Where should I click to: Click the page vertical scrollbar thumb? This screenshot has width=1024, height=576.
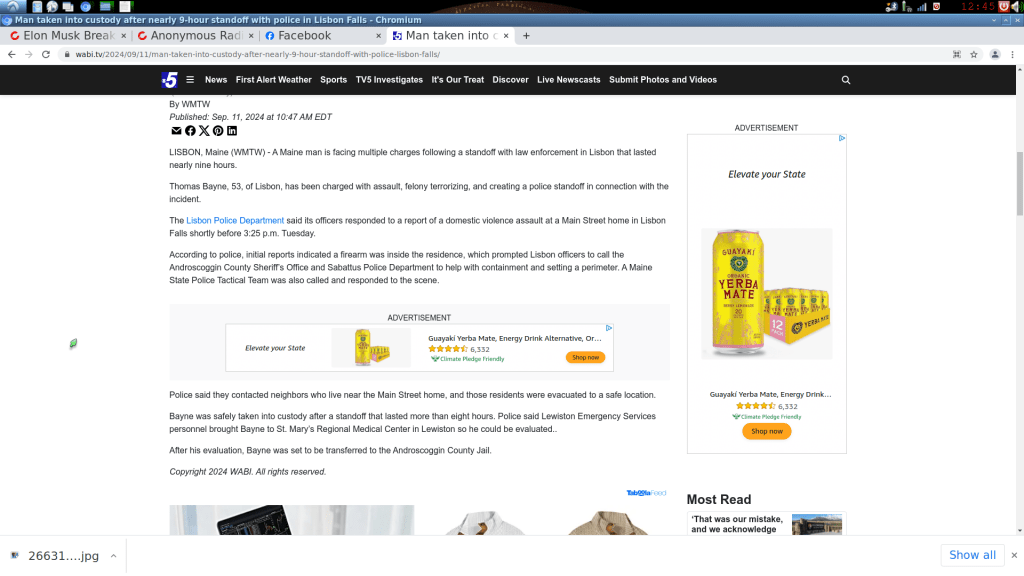(1019, 183)
